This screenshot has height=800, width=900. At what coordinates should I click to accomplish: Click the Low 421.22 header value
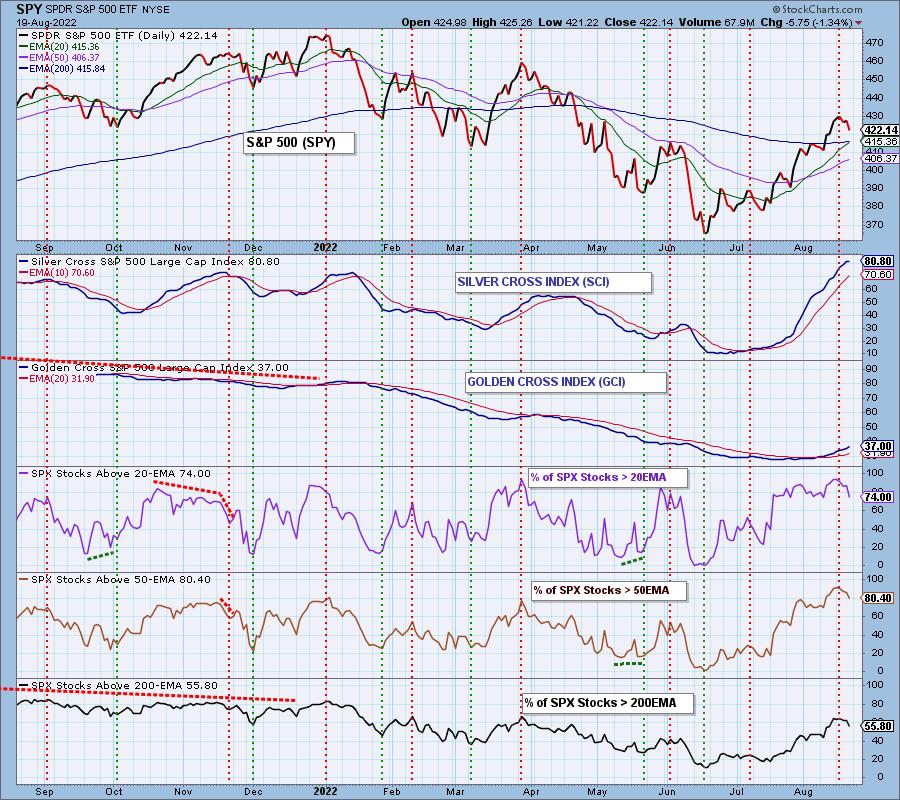pyautogui.click(x=568, y=22)
